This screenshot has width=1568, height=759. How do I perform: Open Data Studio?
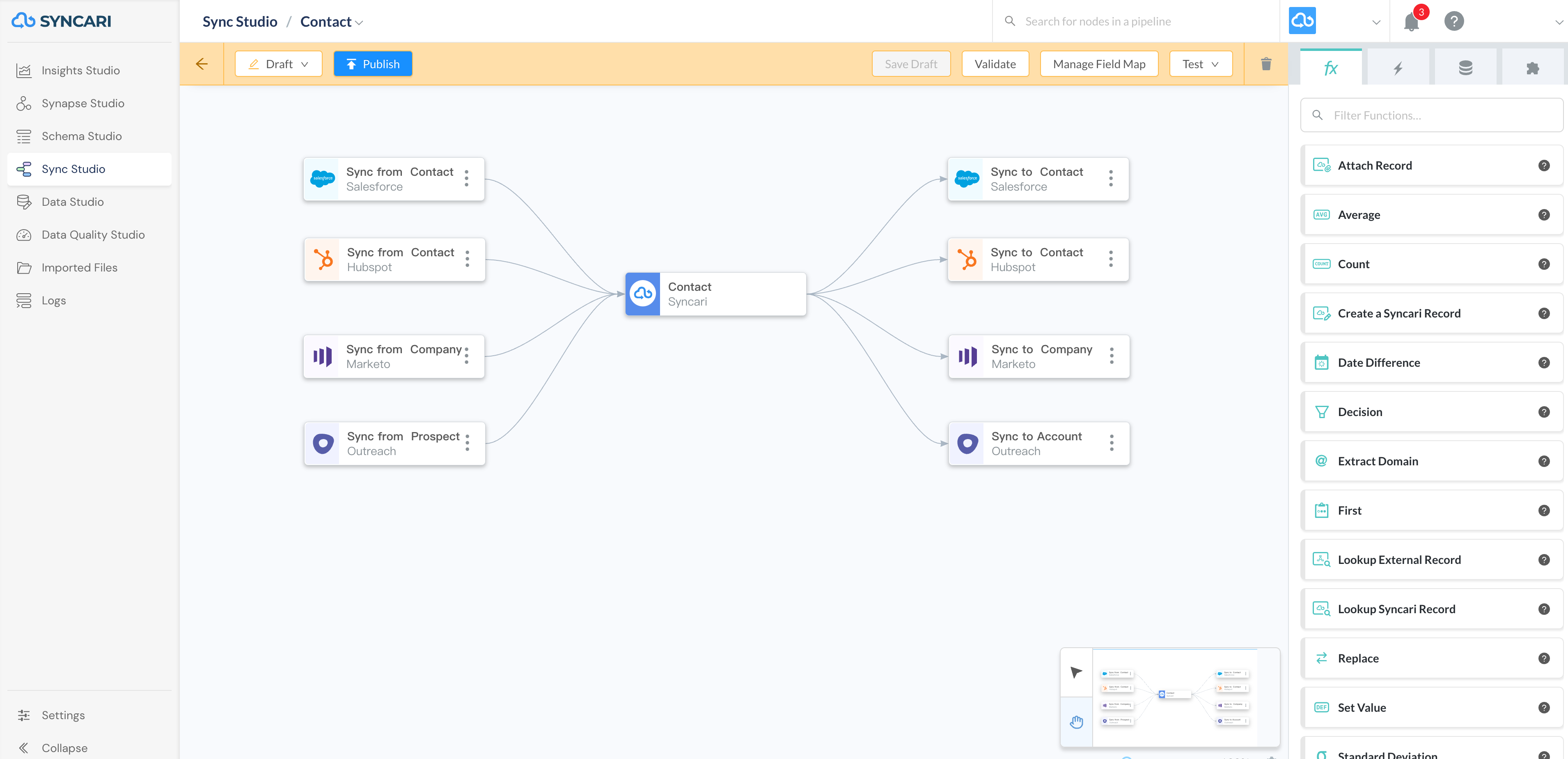tap(89, 202)
